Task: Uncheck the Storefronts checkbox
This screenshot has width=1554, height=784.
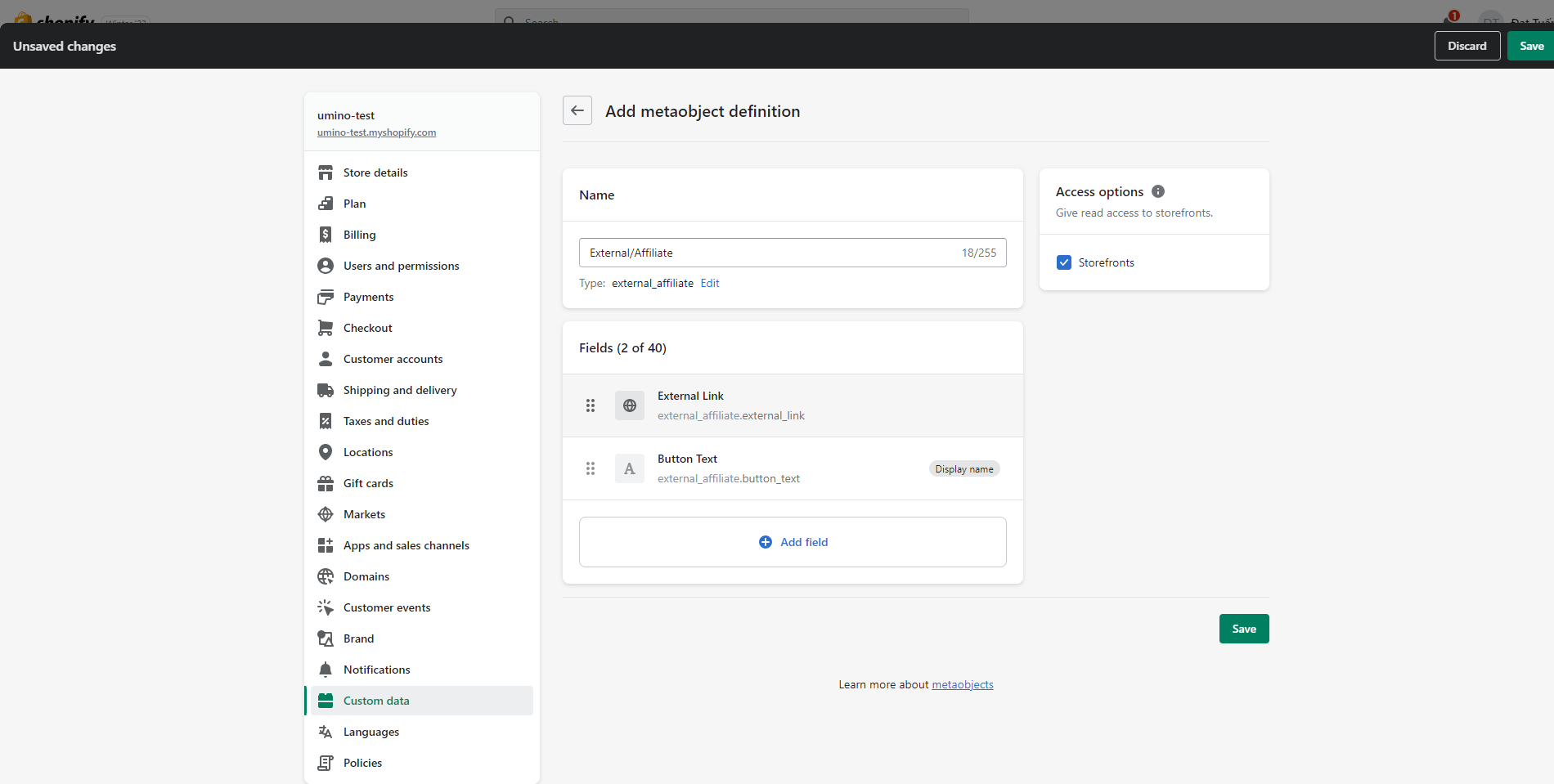Action: click(x=1064, y=262)
